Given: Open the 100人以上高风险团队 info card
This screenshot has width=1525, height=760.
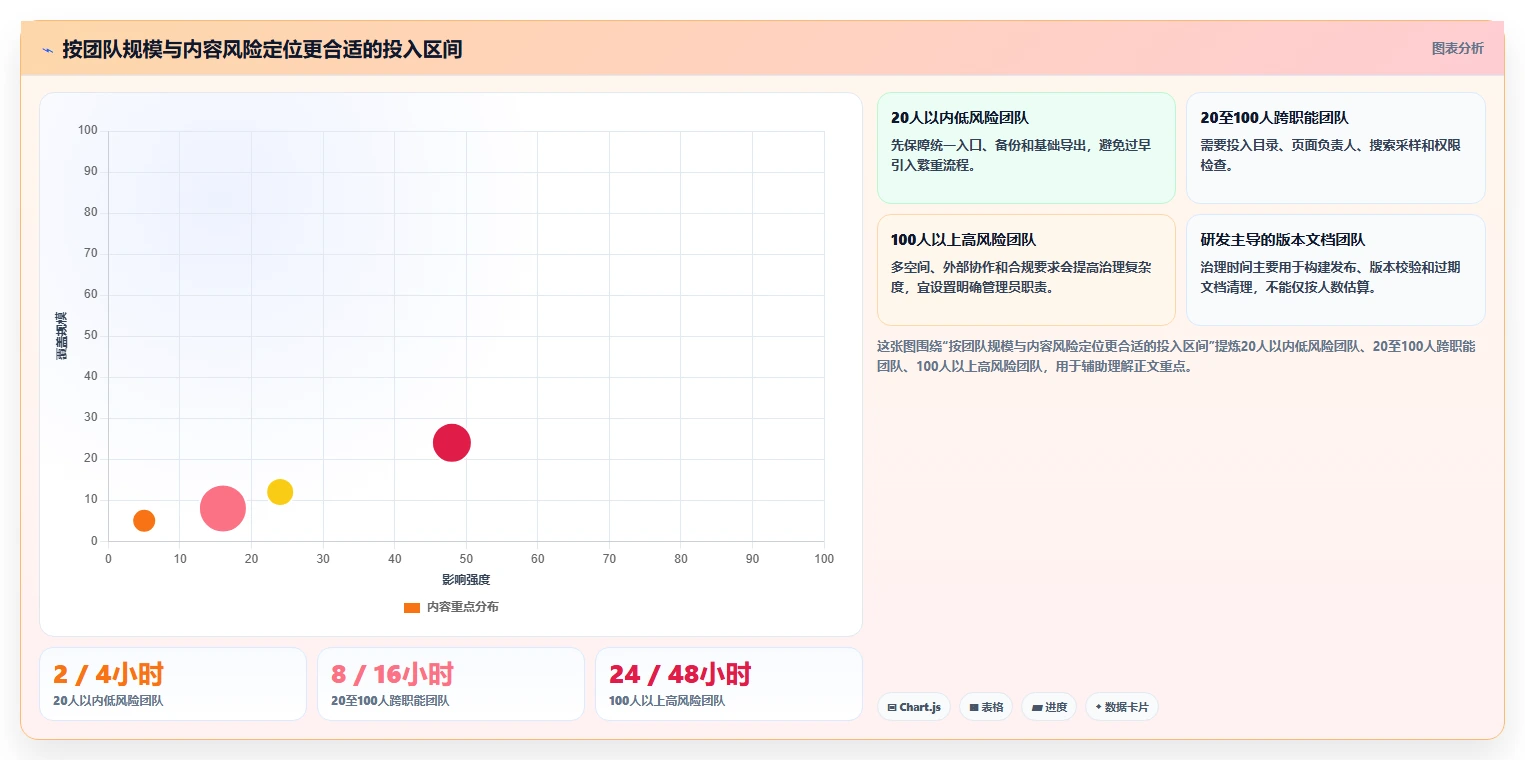Looking at the screenshot, I should click(1026, 270).
